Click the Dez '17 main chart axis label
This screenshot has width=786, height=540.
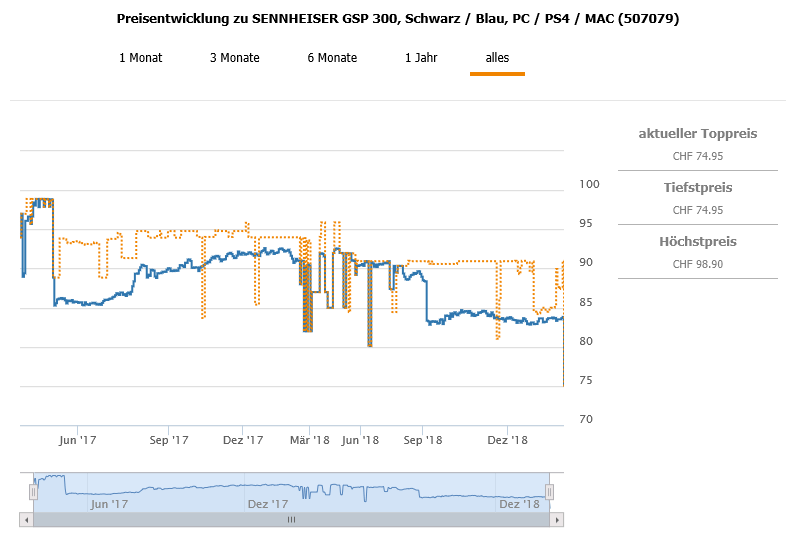point(243,440)
